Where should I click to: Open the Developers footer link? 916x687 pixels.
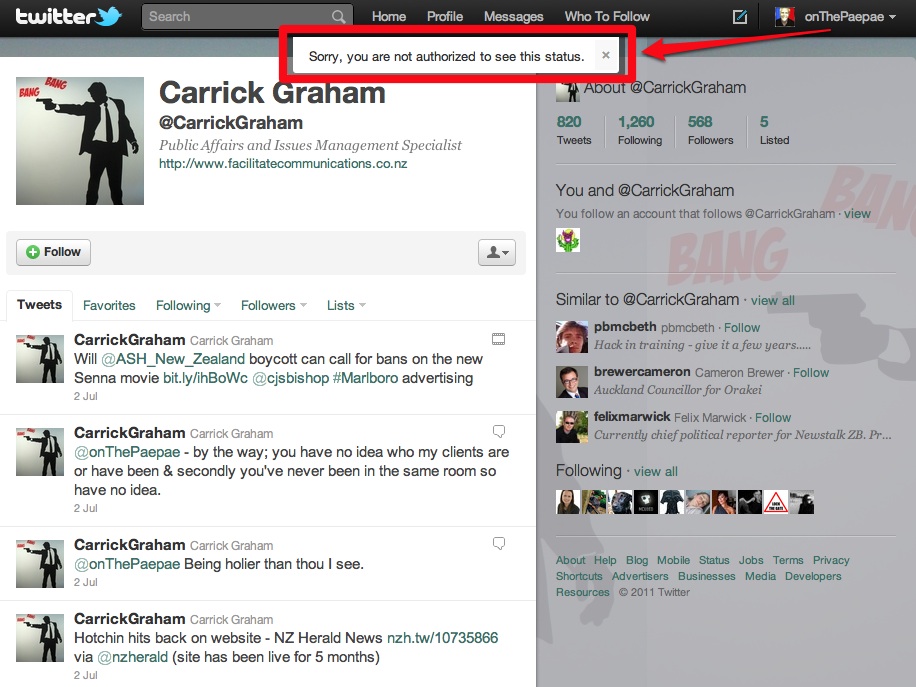pos(813,576)
